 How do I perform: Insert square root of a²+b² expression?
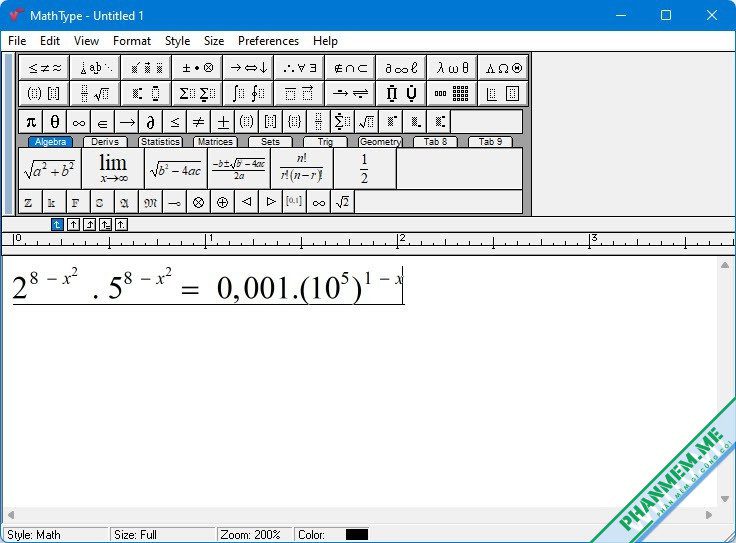tap(50, 169)
